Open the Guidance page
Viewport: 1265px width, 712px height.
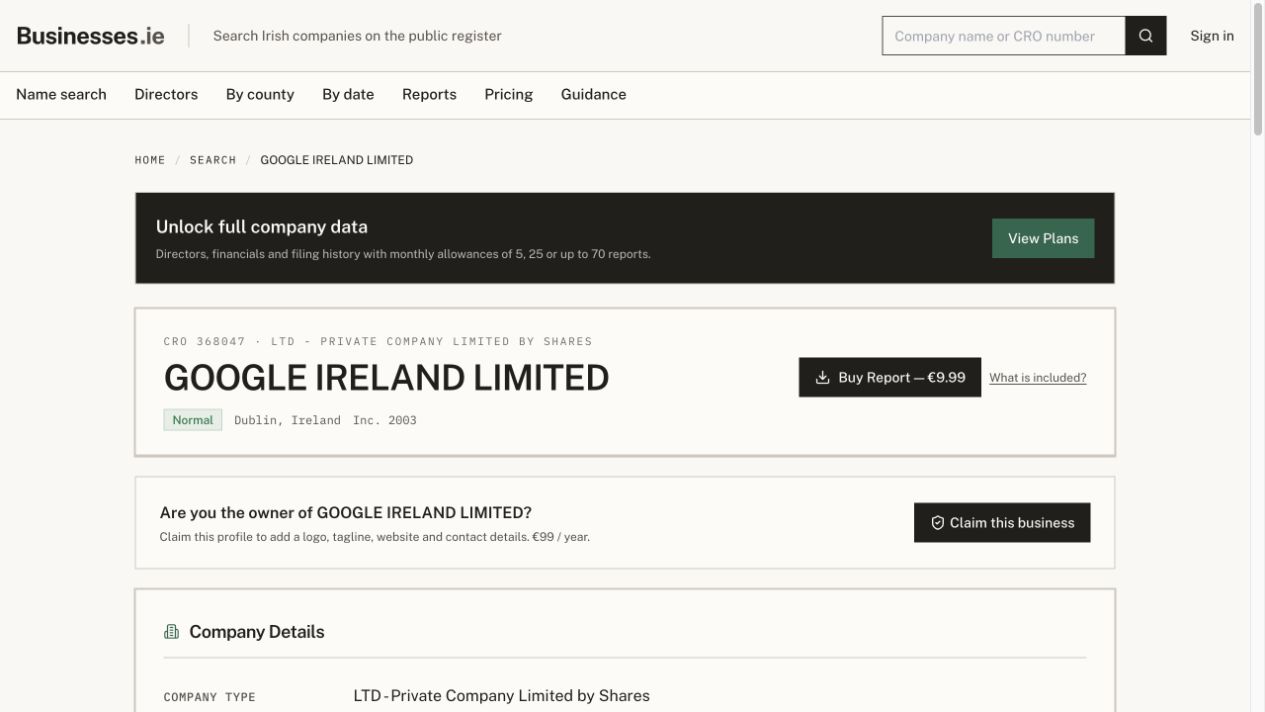click(x=593, y=94)
